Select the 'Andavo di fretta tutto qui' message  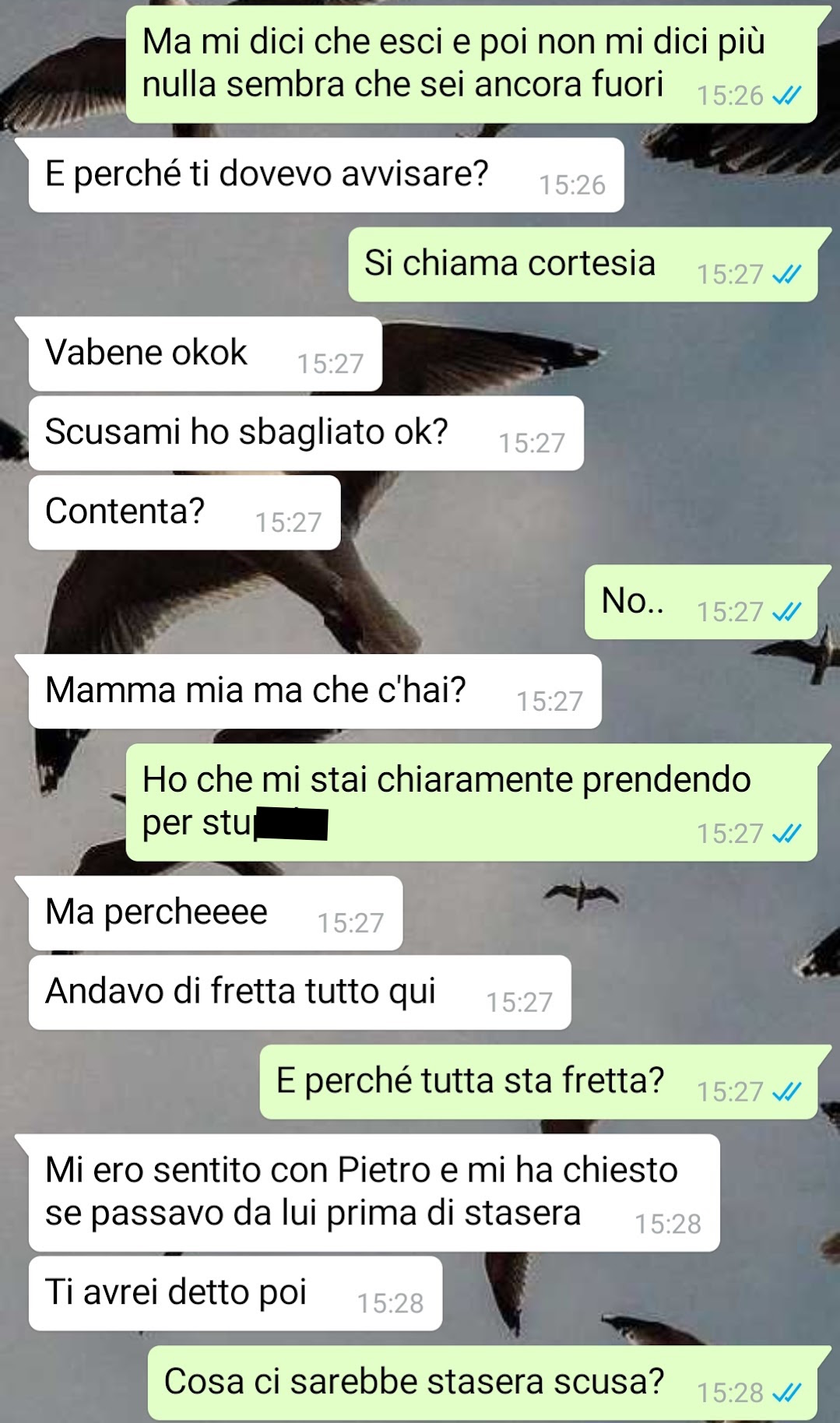click(300, 993)
